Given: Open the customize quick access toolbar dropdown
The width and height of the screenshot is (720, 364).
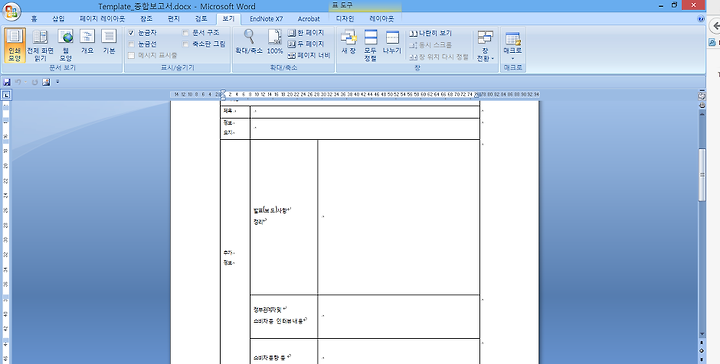Looking at the screenshot, I should tap(57, 82).
